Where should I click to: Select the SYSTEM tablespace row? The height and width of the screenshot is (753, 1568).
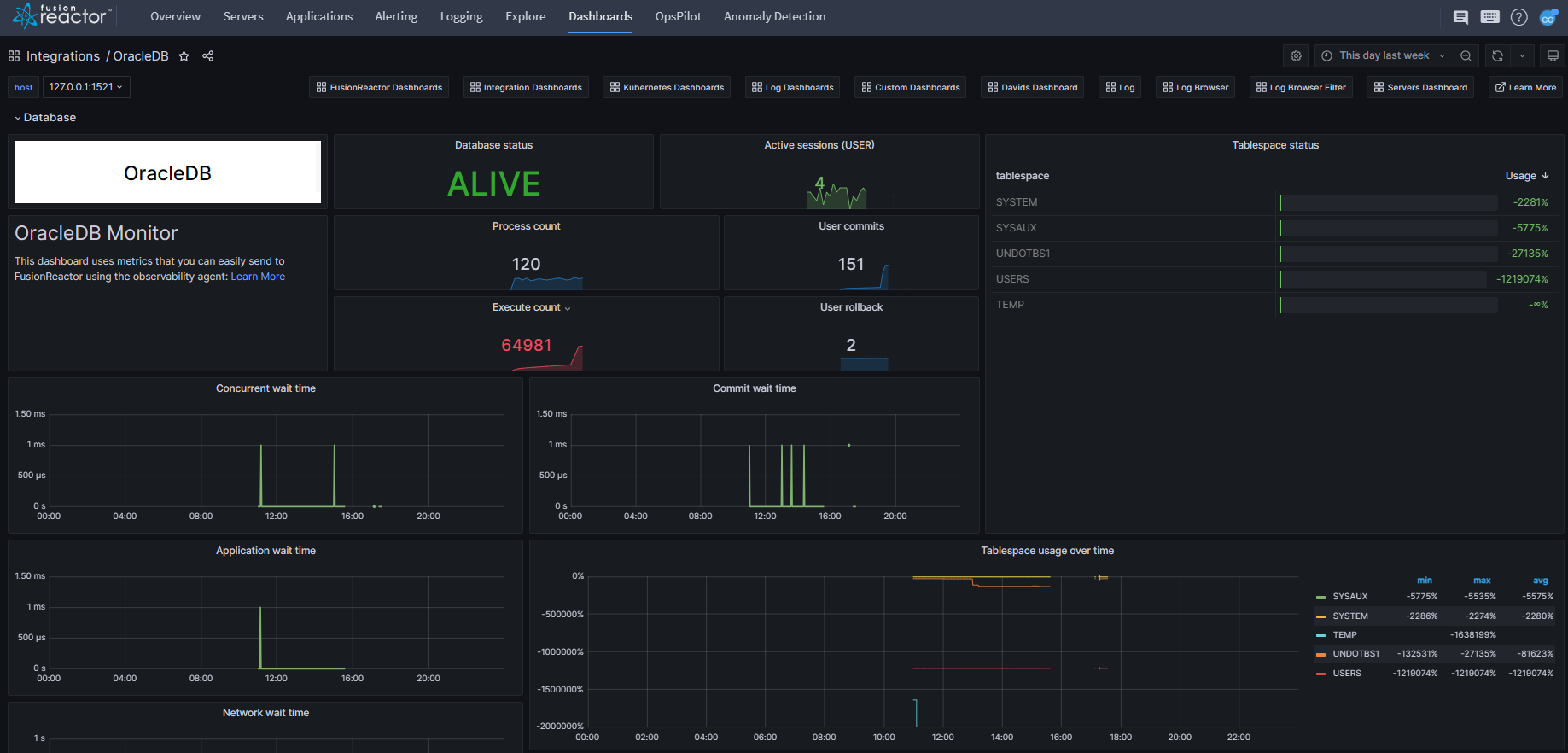tap(1275, 202)
